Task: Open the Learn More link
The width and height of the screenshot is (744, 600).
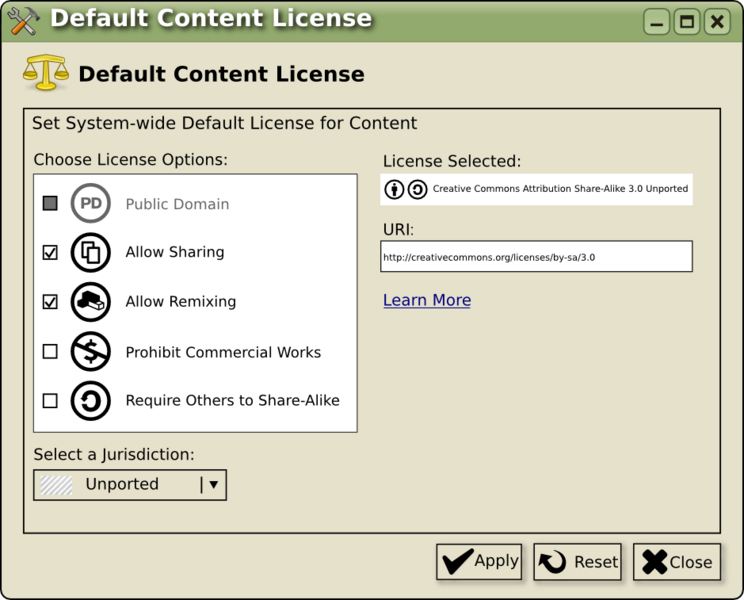Action: coord(427,300)
